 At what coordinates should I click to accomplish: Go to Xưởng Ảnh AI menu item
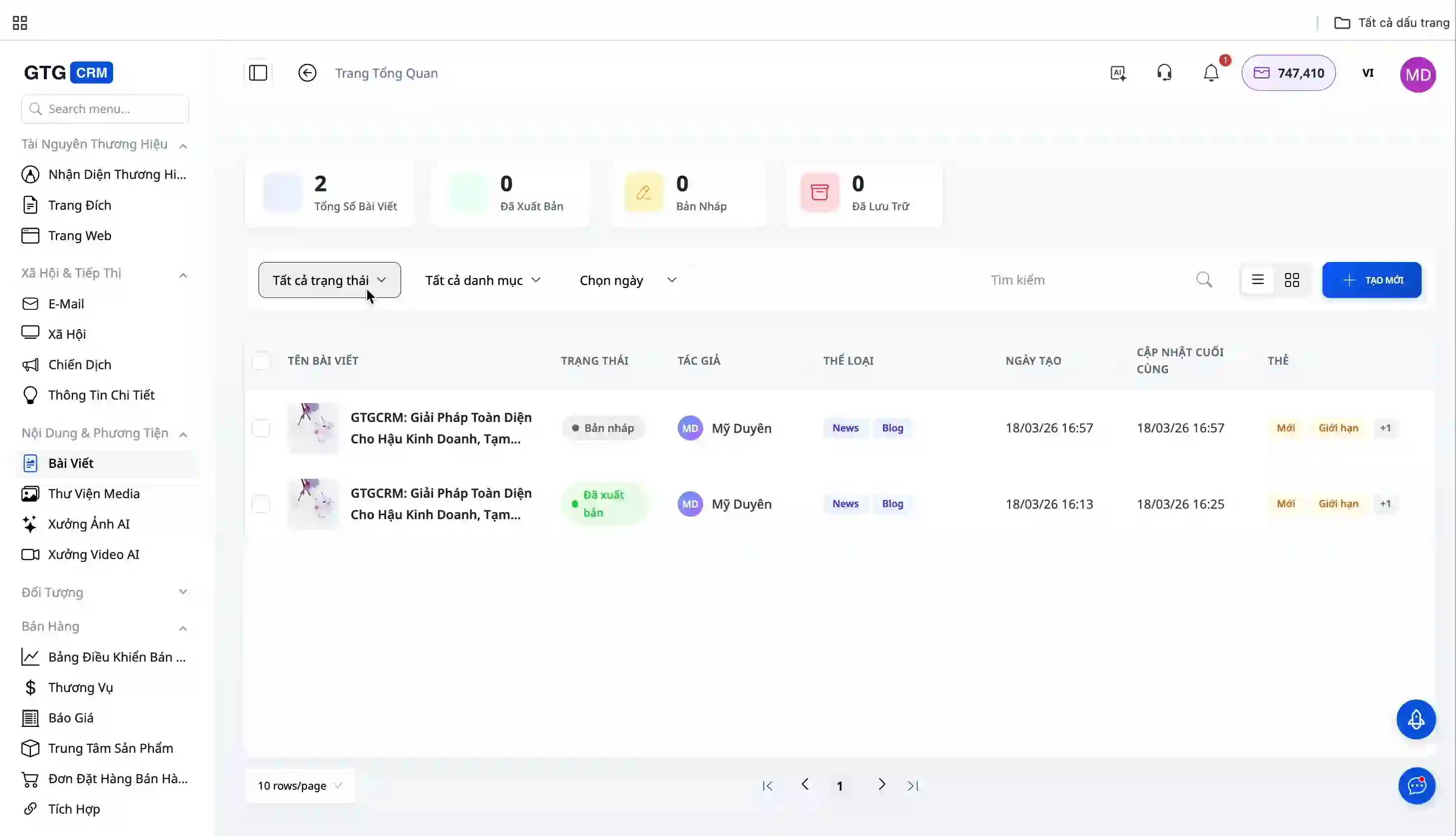[x=89, y=524]
